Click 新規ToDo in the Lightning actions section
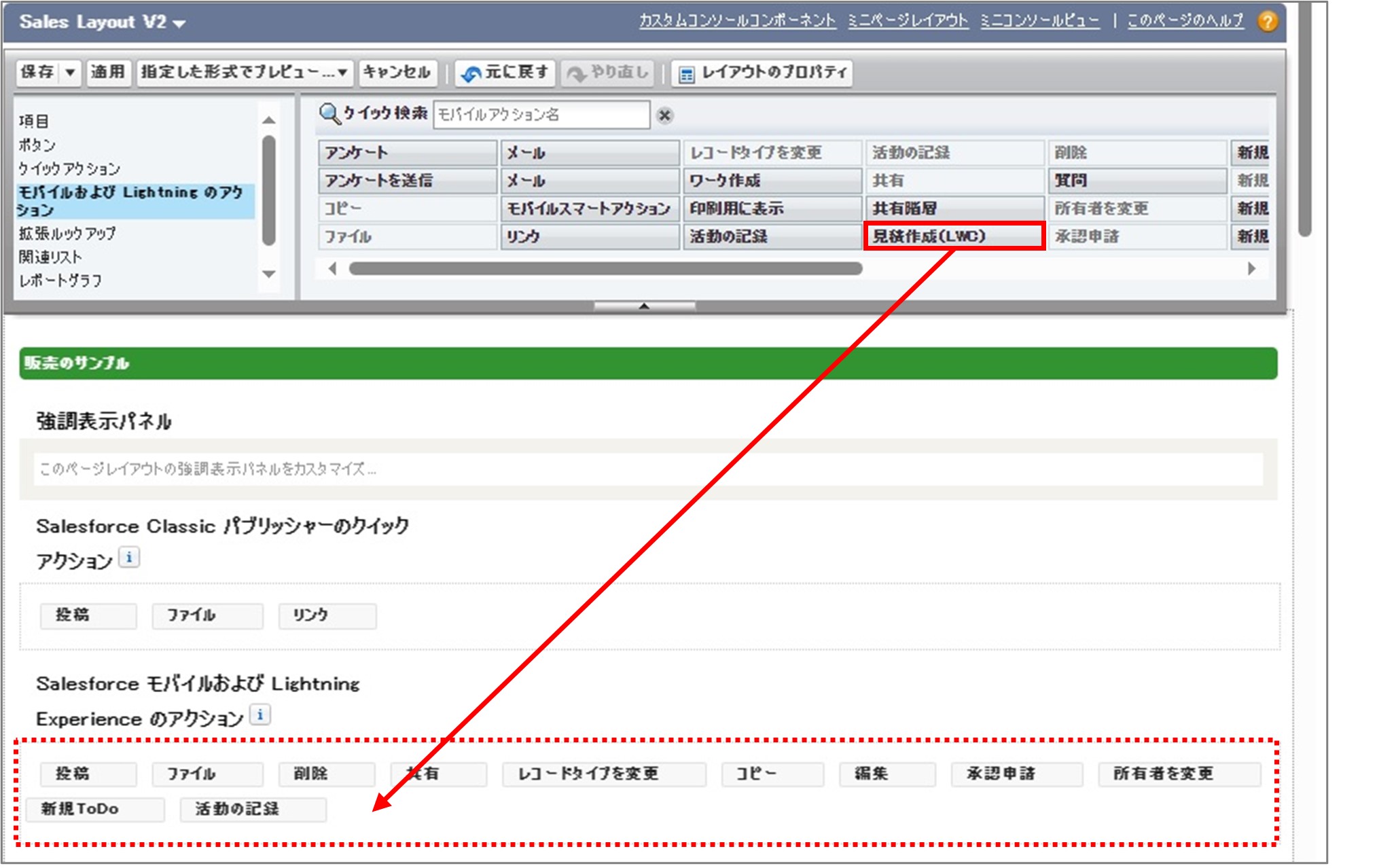This screenshot has width=1377, height=868. 95,810
